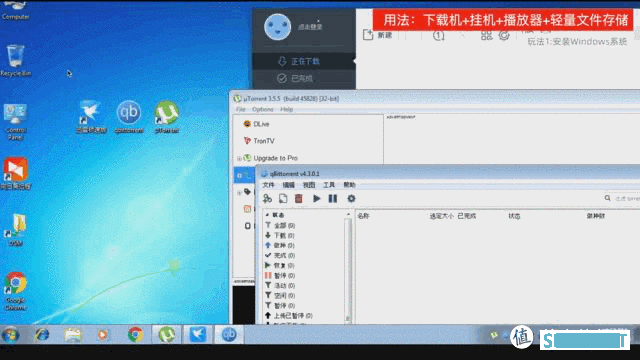This screenshot has height=360, width=640.
Task: Click the grid squares icon in top toolbar
Action: pos(486,36)
